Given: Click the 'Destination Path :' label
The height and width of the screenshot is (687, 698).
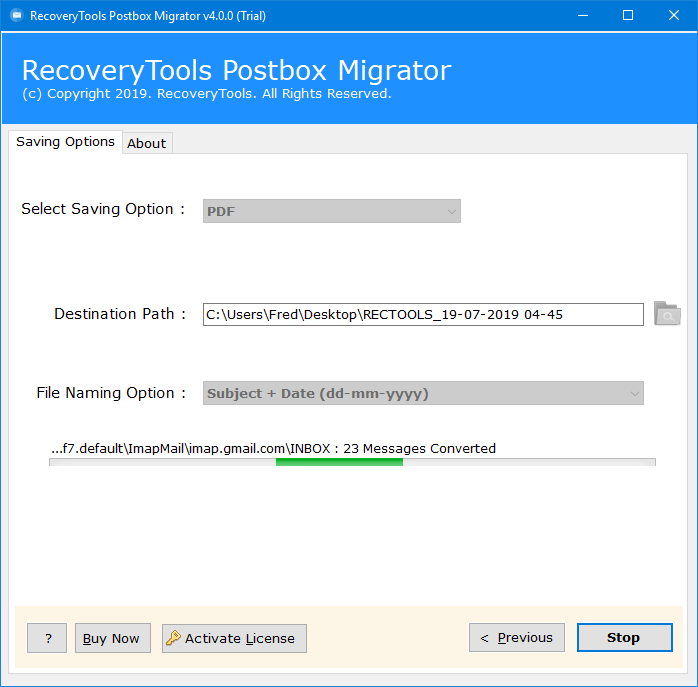Looking at the screenshot, I should [x=120, y=314].
